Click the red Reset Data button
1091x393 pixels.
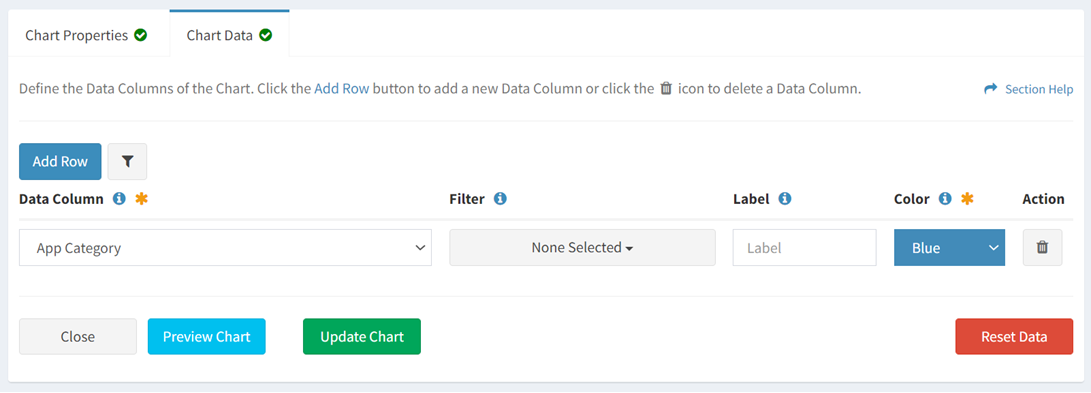point(1014,337)
